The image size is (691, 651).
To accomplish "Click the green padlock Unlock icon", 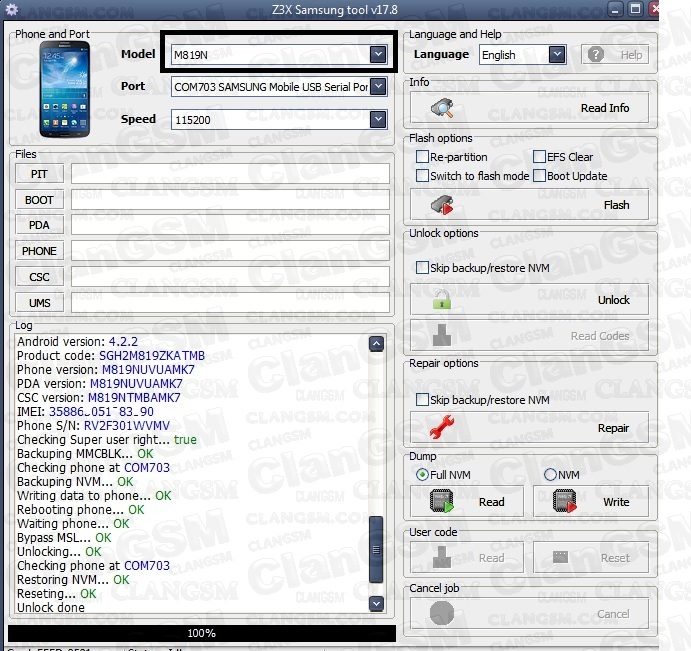I will click(442, 299).
